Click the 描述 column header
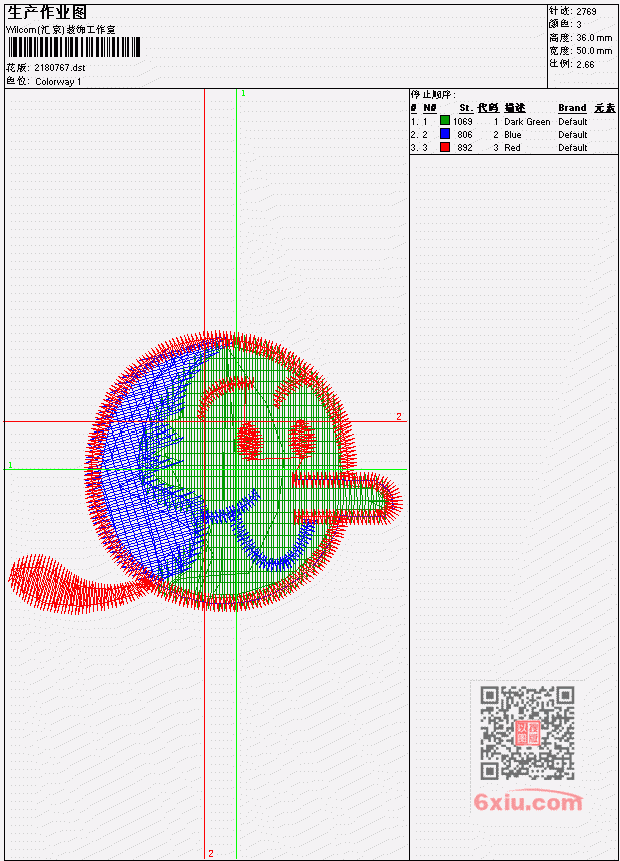Viewport: 620px width, 861px height. [515, 108]
